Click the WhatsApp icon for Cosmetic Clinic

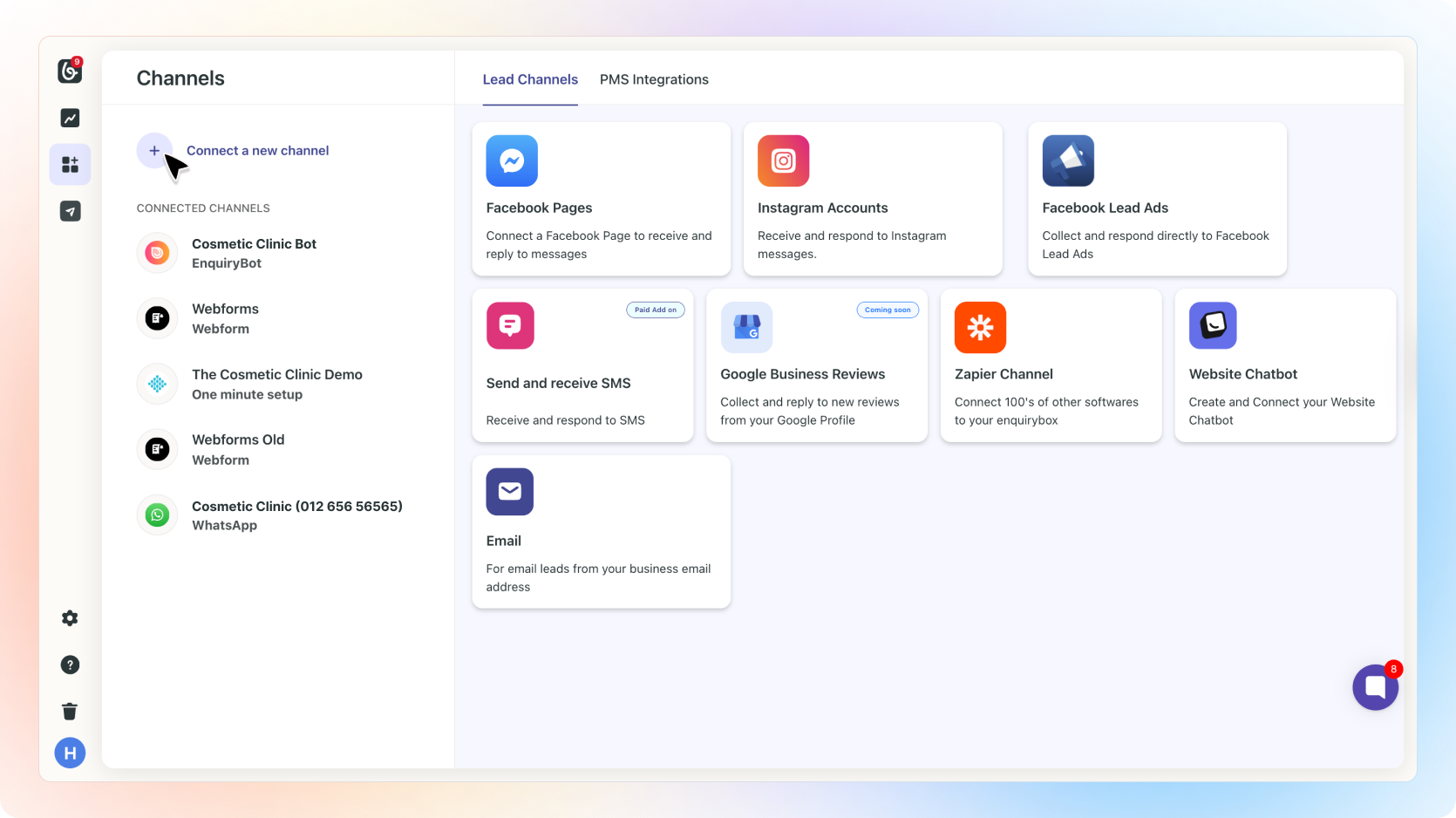click(x=157, y=515)
